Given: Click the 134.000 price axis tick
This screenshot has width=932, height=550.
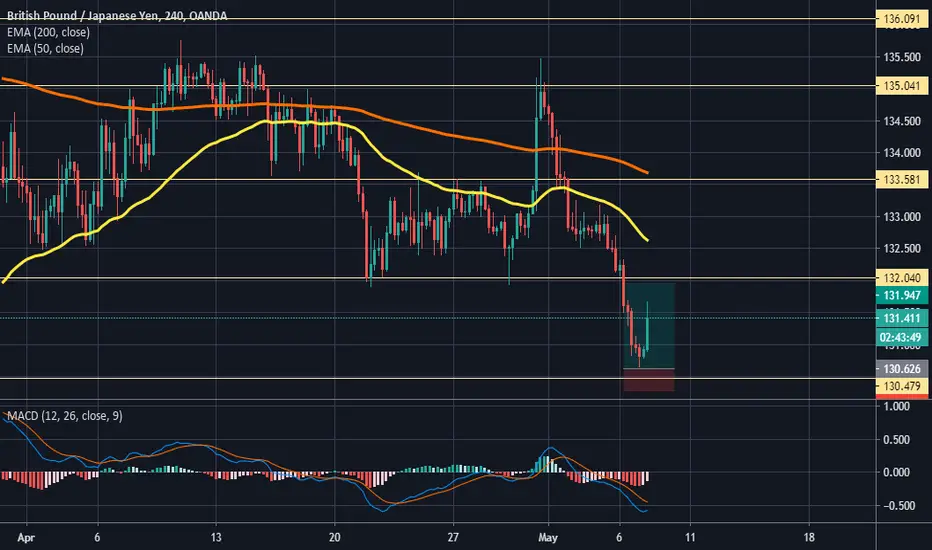Looking at the screenshot, I should pyautogui.click(x=902, y=153).
